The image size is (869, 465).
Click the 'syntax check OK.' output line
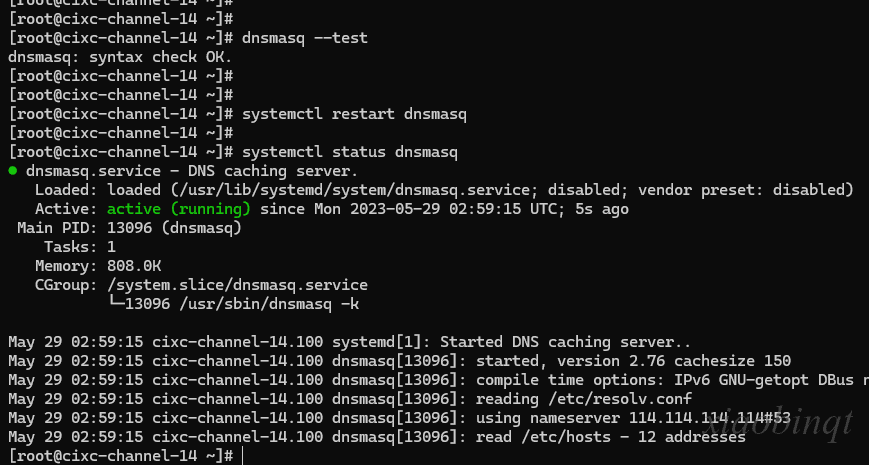120,57
